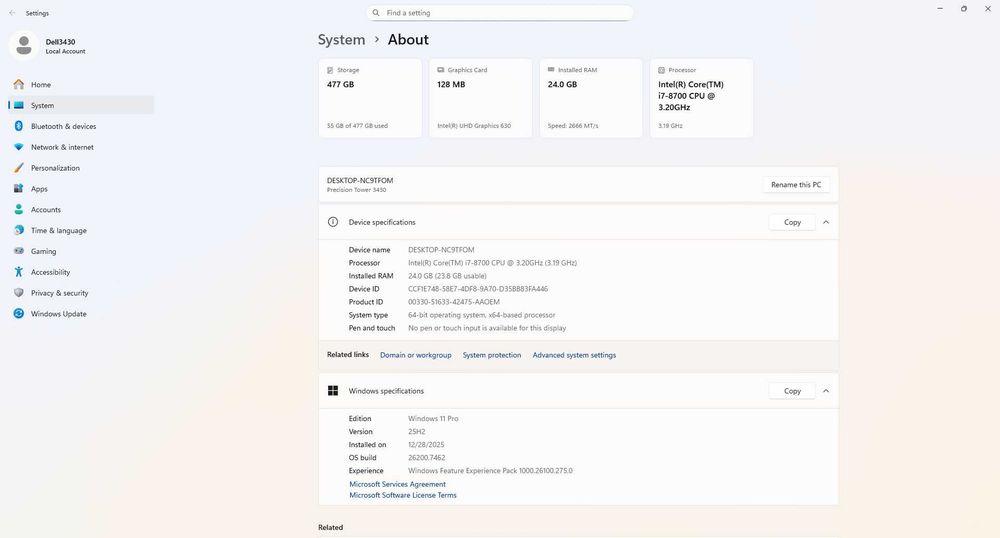Click the Personalization paintbrush icon
1000x538 pixels.
click(x=18, y=168)
